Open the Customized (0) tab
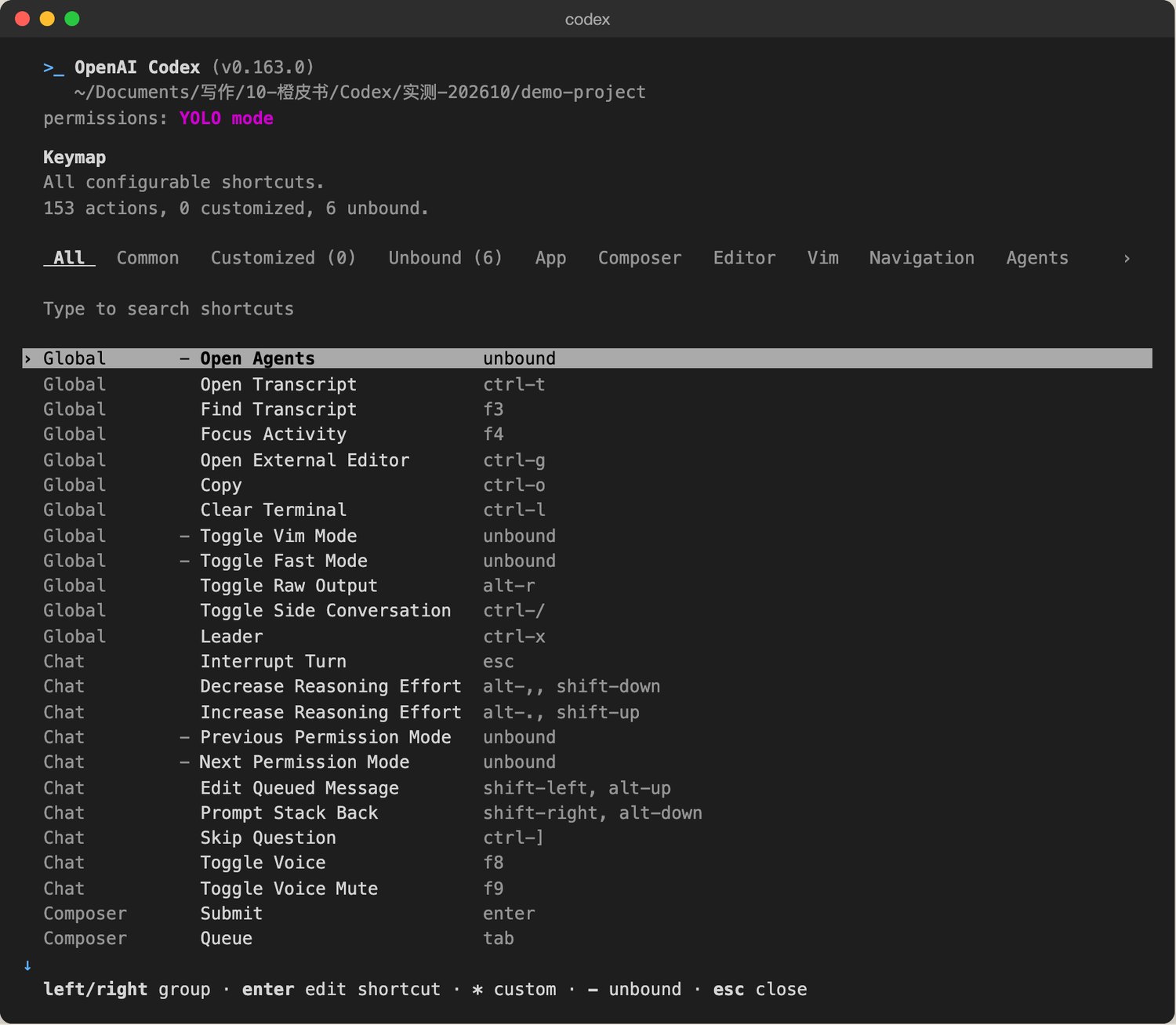The height and width of the screenshot is (1025, 1176). click(x=283, y=258)
